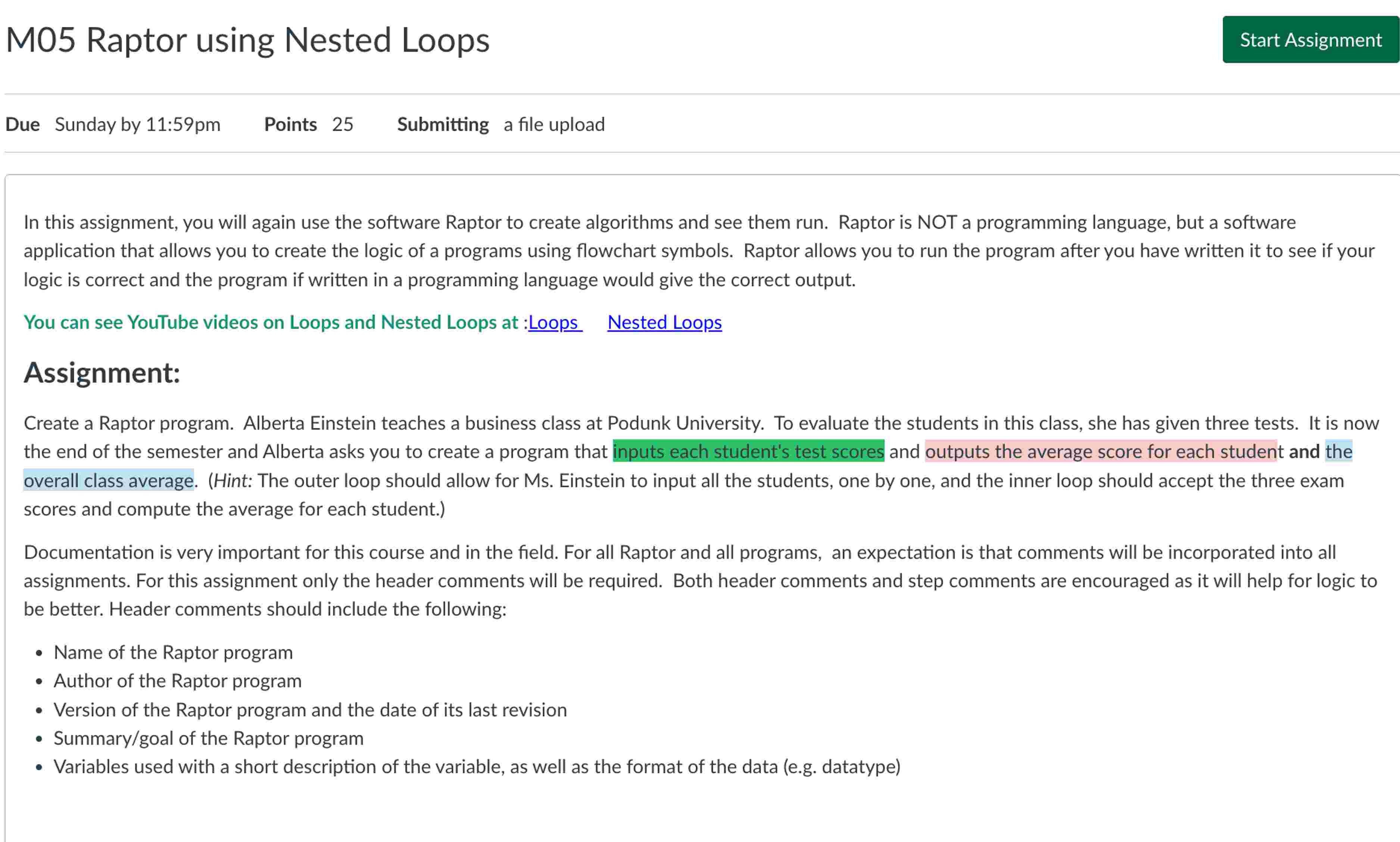The image size is (1400, 842).
Task: Click the 'Submitting' label
Action: click(442, 124)
